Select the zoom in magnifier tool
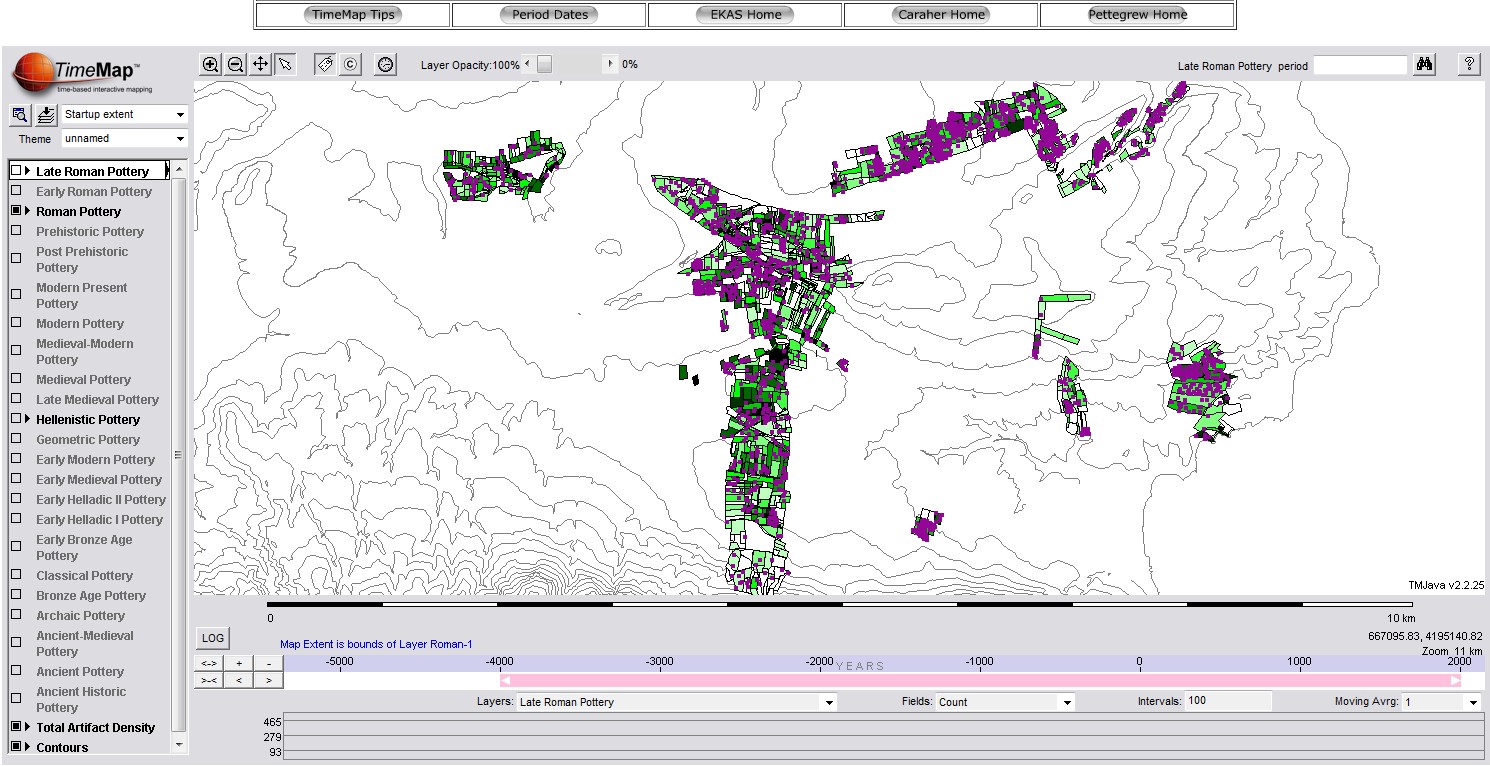This screenshot has height=766, width=1490. 211,64
